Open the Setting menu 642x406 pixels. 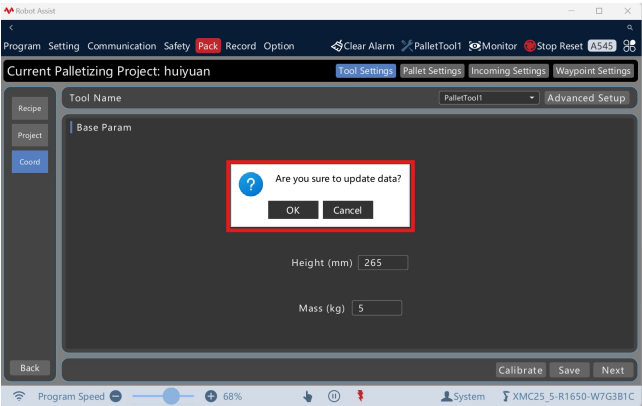[x=64, y=46]
